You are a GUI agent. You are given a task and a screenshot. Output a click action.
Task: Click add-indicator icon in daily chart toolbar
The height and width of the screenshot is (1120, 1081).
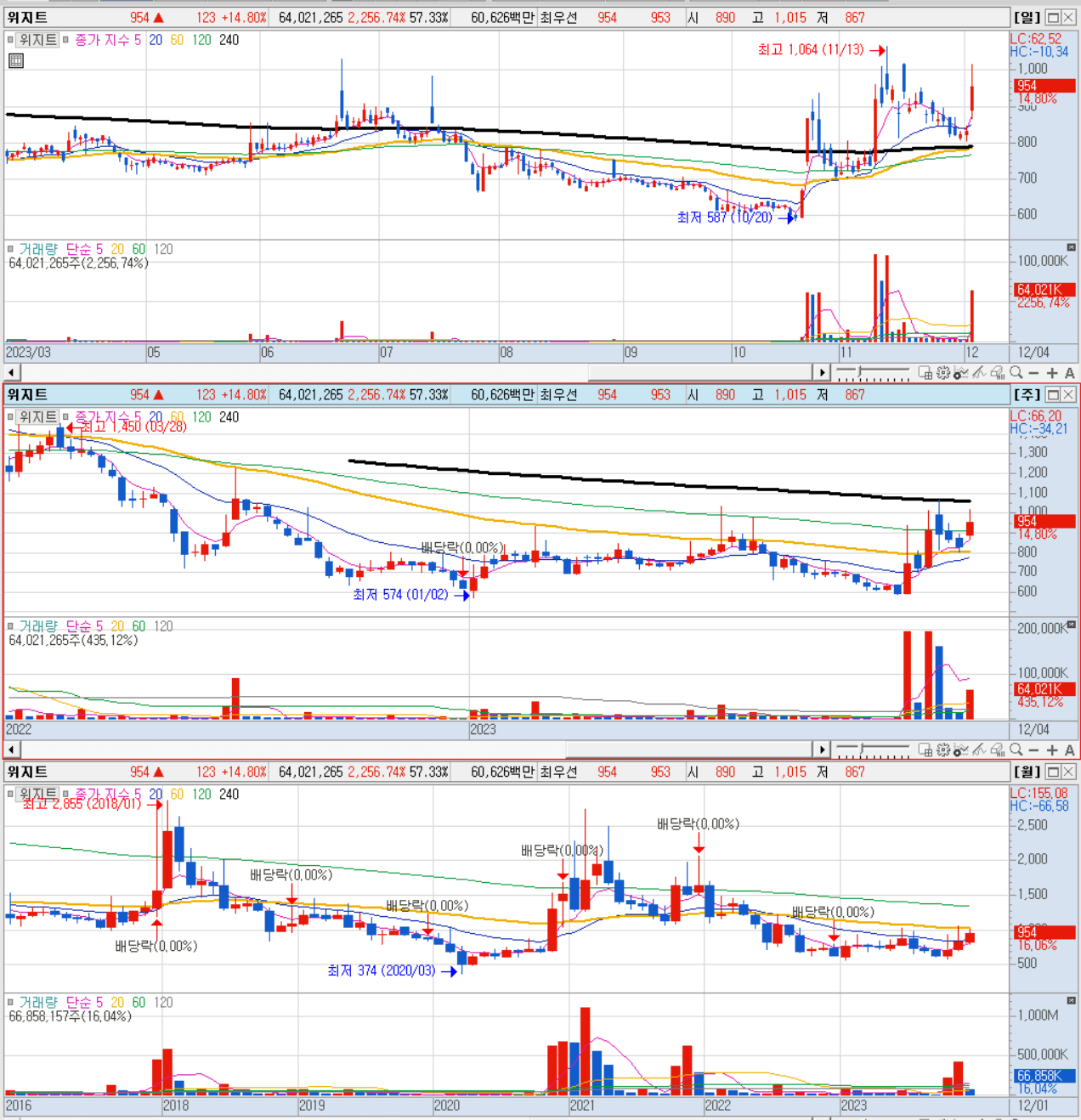[961, 373]
